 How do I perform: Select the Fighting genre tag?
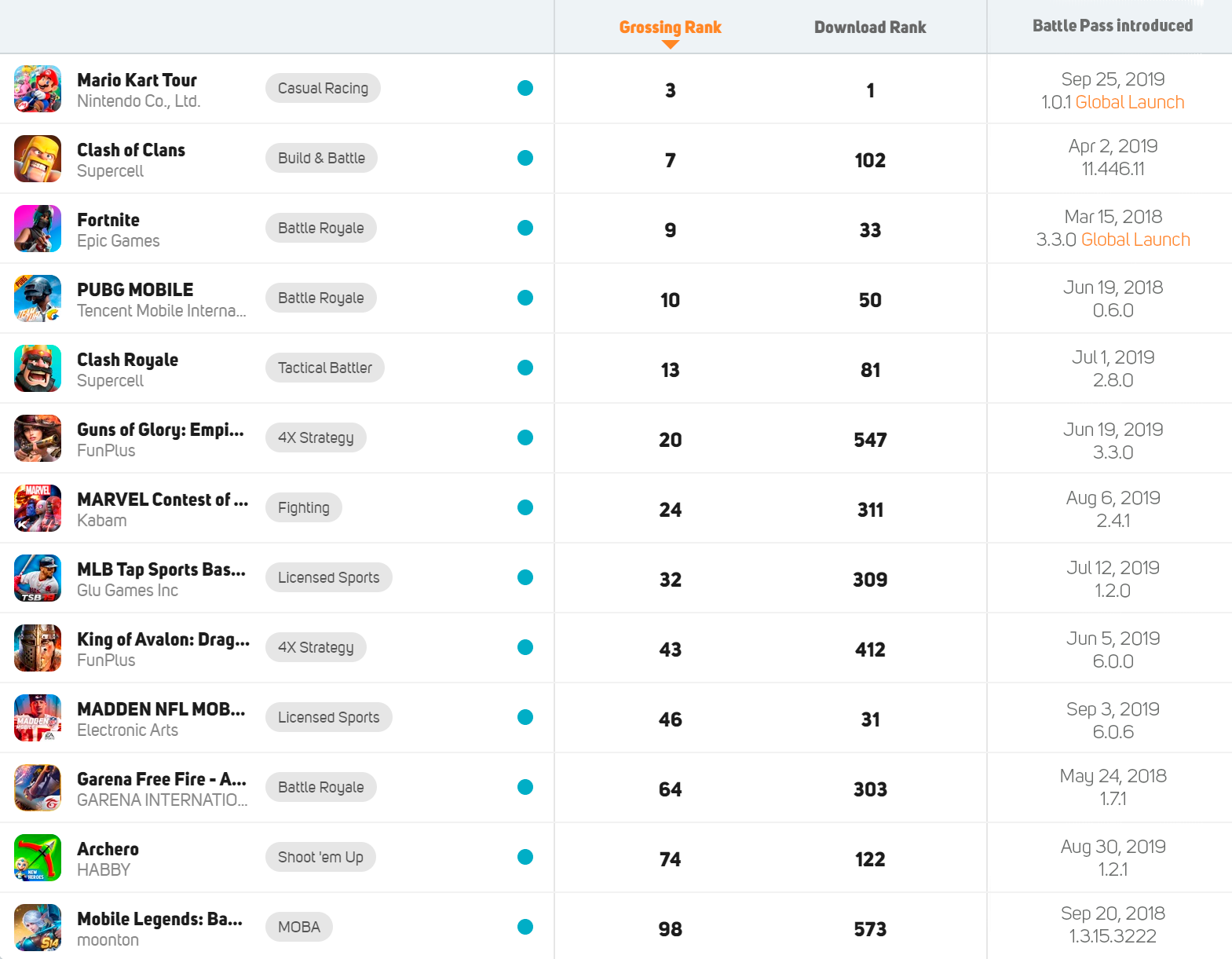click(x=303, y=507)
